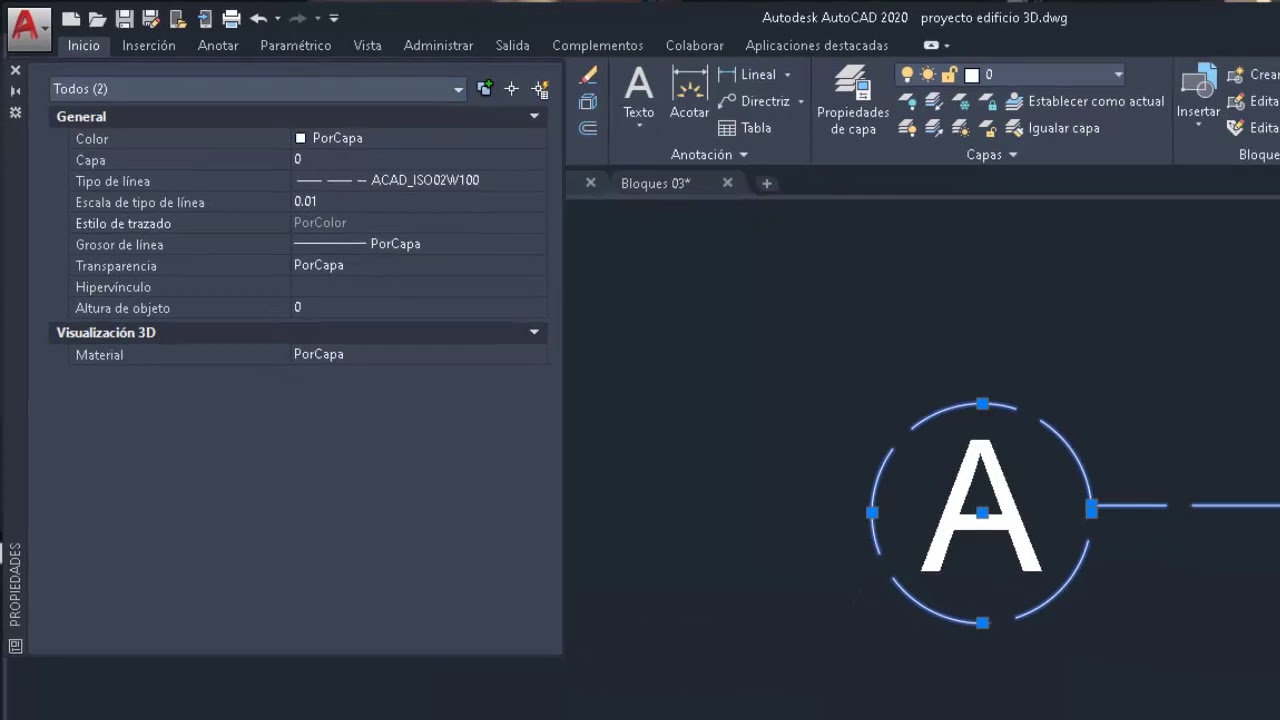Click the Insertar block button

point(1198,95)
